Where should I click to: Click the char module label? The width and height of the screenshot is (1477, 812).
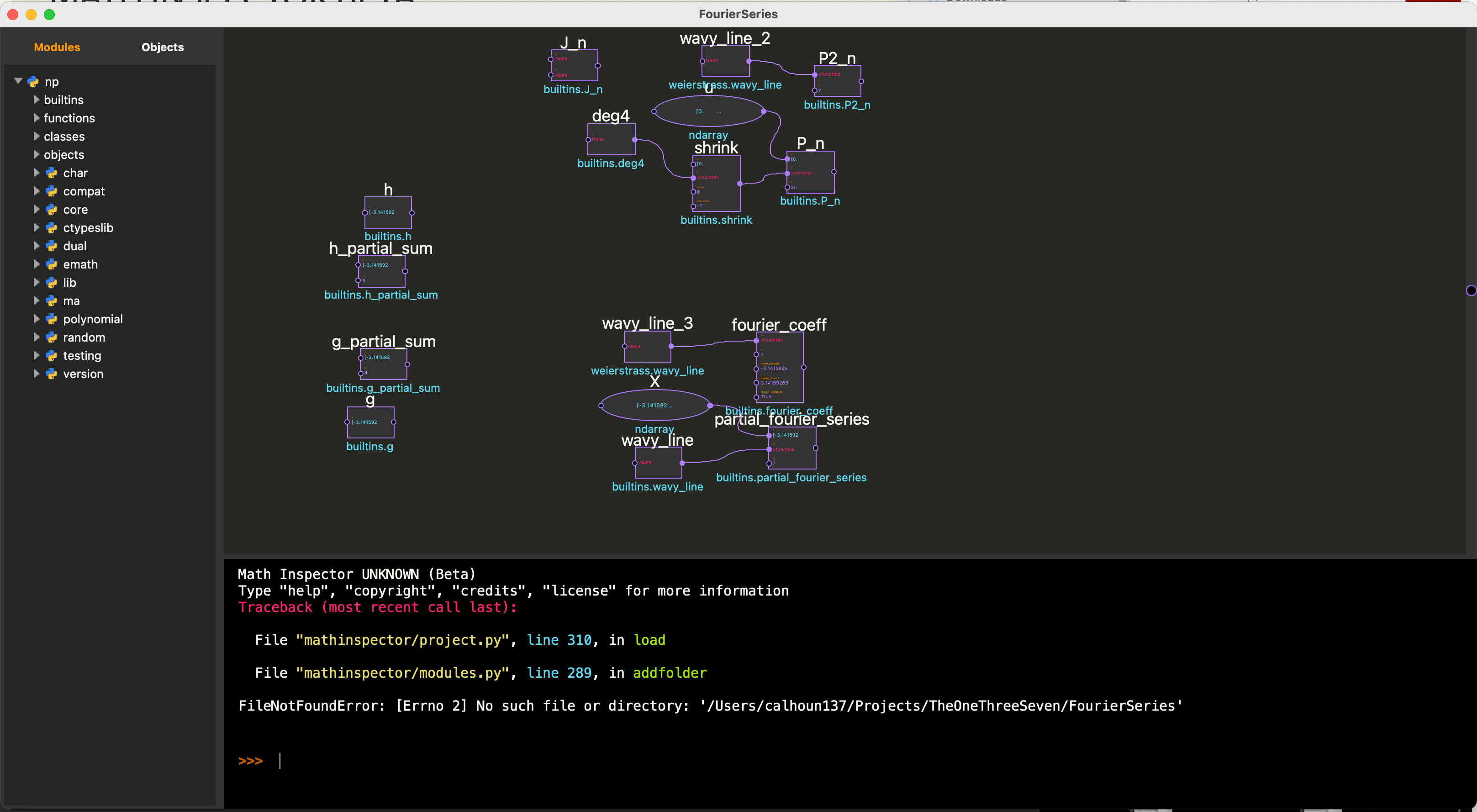[75, 173]
